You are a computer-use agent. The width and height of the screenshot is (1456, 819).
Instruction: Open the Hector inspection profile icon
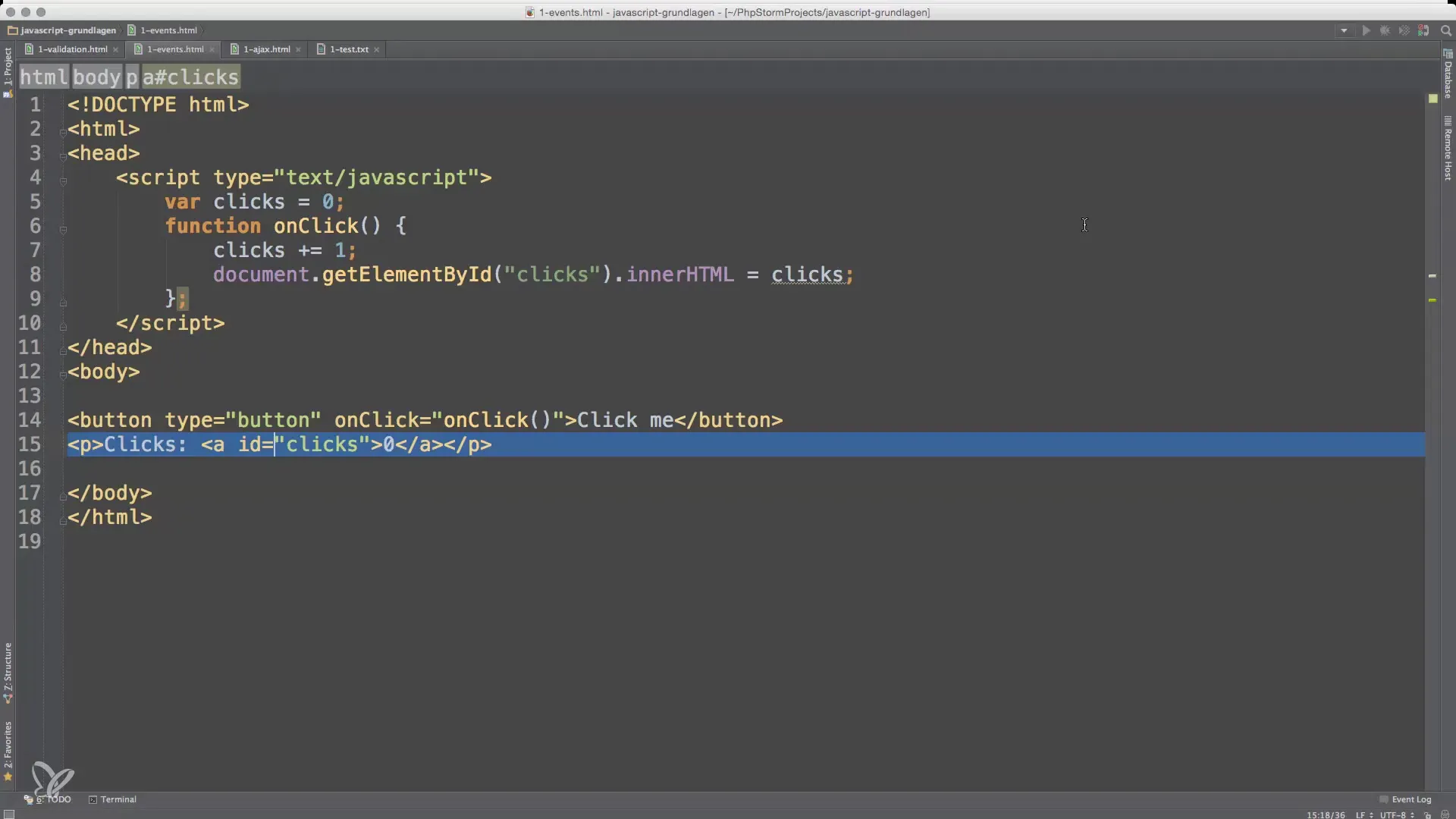click(x=1445, y=815)
